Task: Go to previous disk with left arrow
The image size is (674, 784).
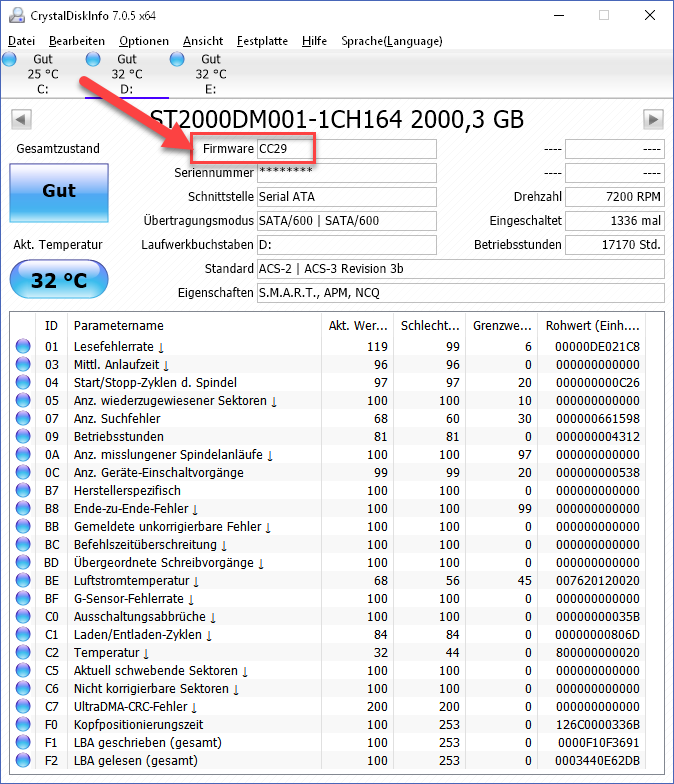Action: pos(21,120)
